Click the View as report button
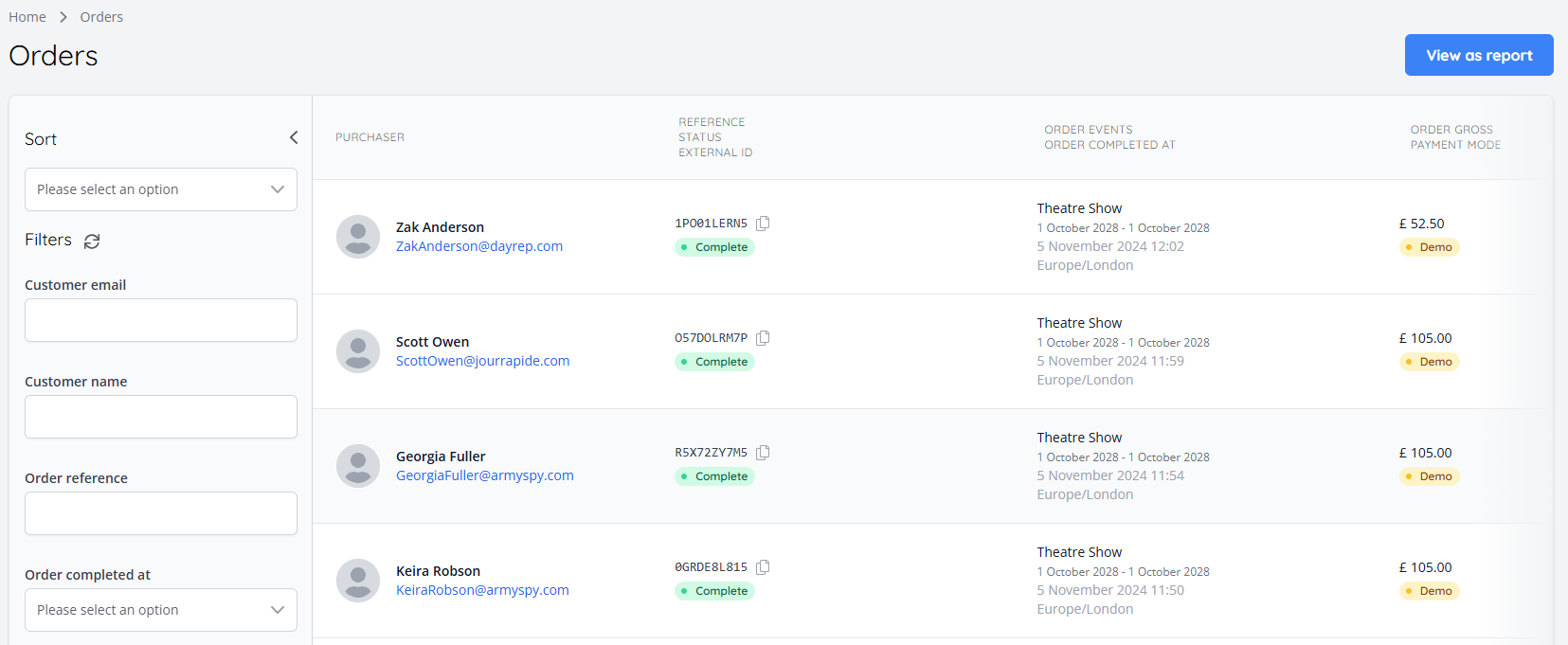 click(x=1478, y=55)
